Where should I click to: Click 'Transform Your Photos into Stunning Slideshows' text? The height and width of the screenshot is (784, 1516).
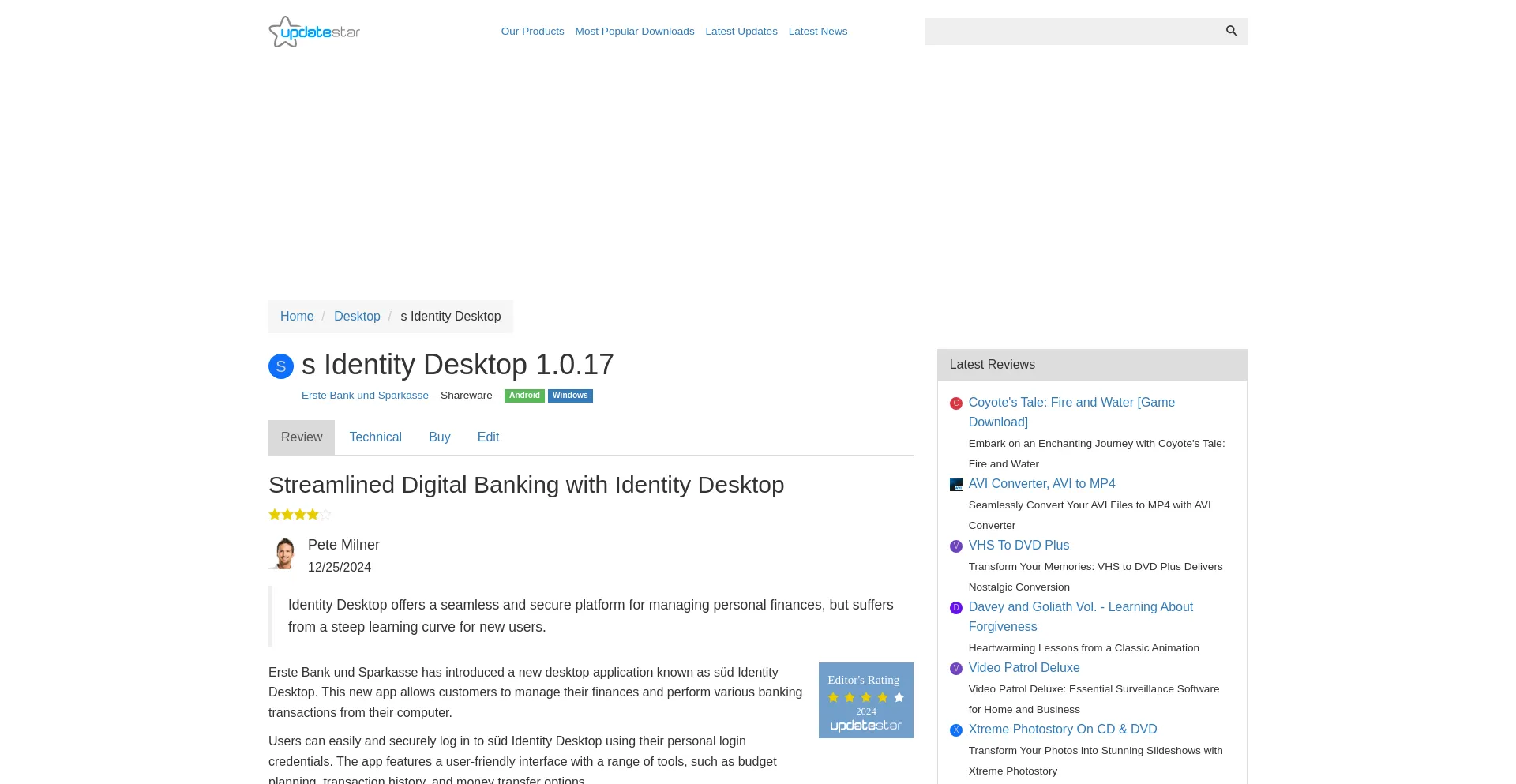(x=1095, y=761)
